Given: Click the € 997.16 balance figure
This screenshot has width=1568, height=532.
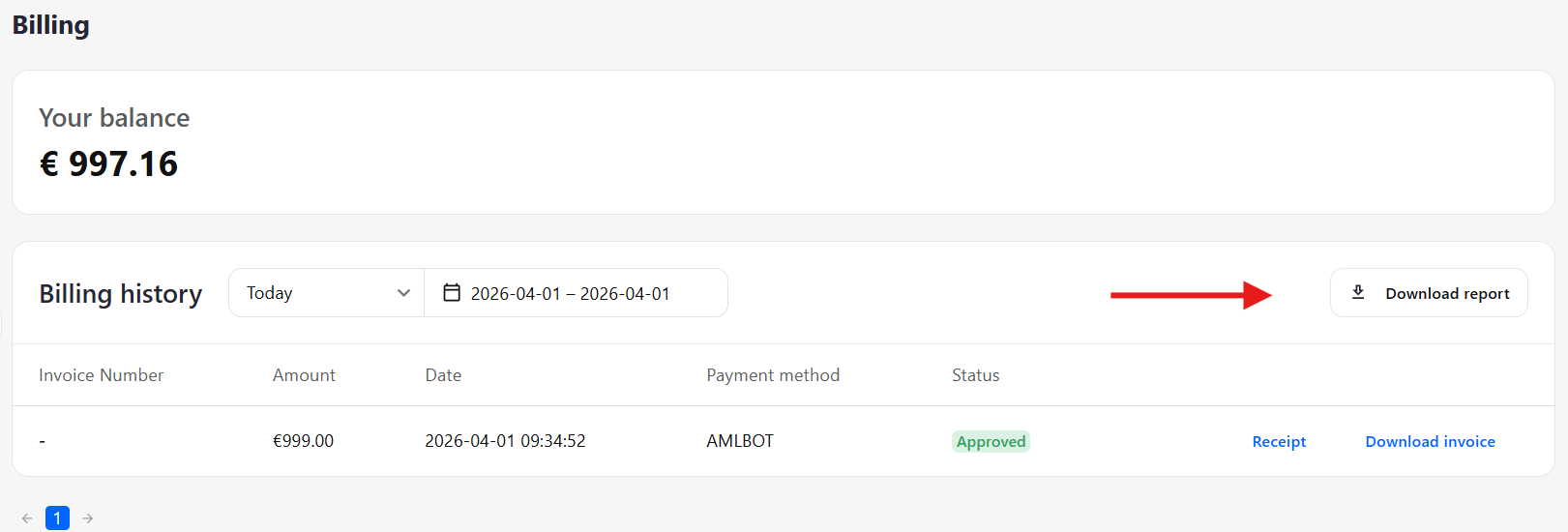Looking at the screenshot, I should (x=108, y=163).
